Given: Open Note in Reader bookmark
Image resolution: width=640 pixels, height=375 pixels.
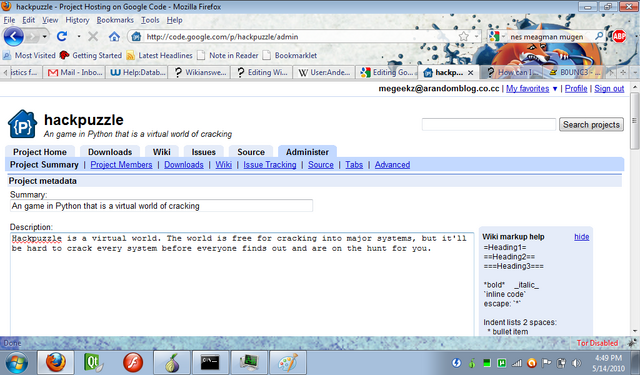Looking at the screenshot, I should coord(228,55).
